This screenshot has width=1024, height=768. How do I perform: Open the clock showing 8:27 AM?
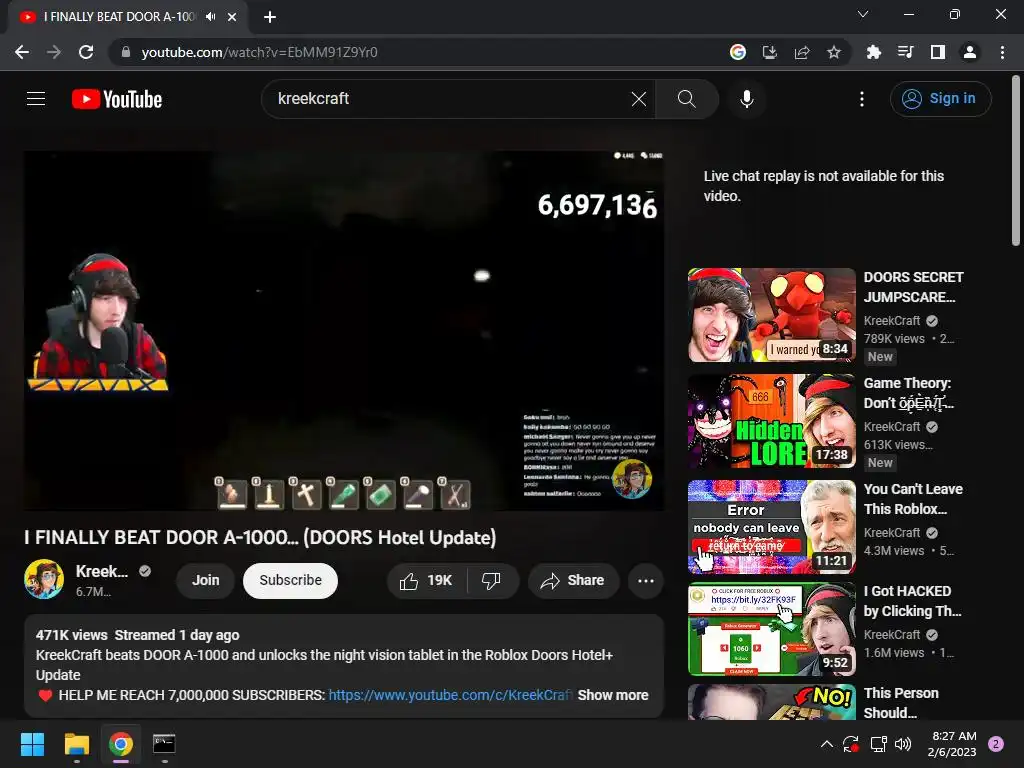point(952,744)
